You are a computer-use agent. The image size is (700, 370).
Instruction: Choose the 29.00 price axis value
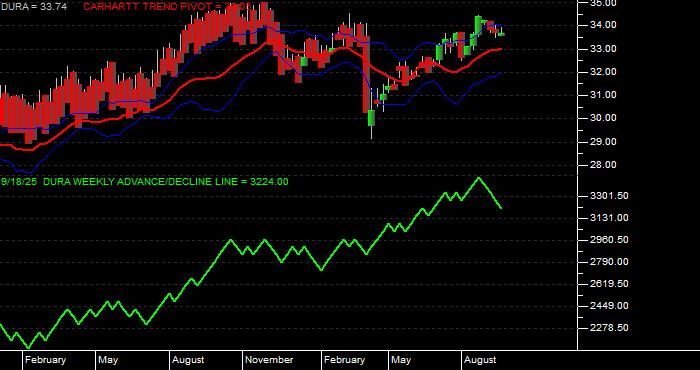point(604,142)
